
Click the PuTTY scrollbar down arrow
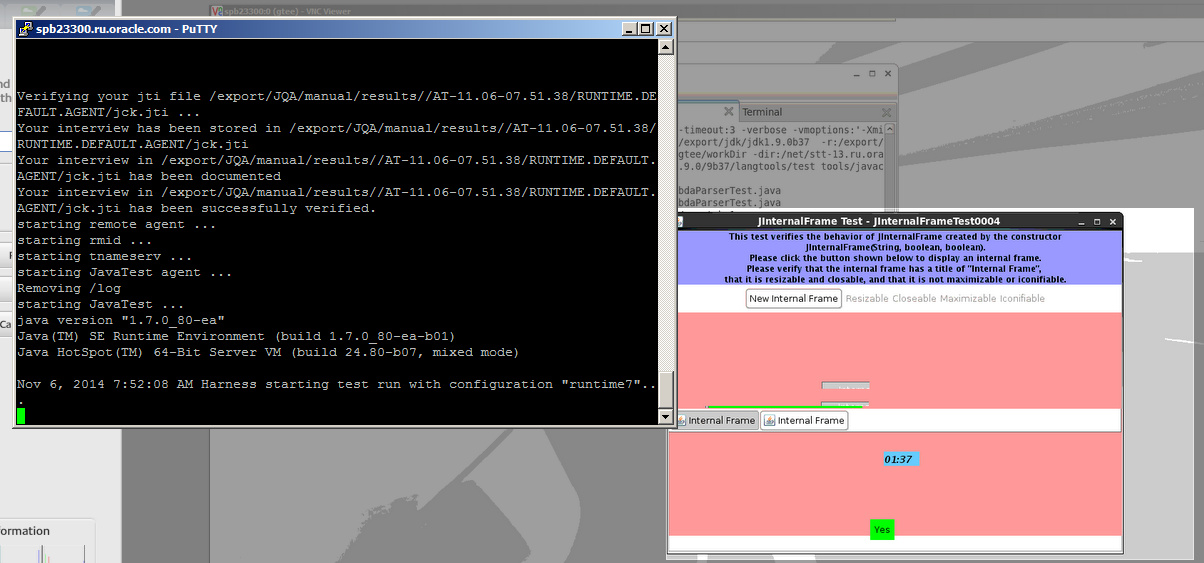(666, 417)
